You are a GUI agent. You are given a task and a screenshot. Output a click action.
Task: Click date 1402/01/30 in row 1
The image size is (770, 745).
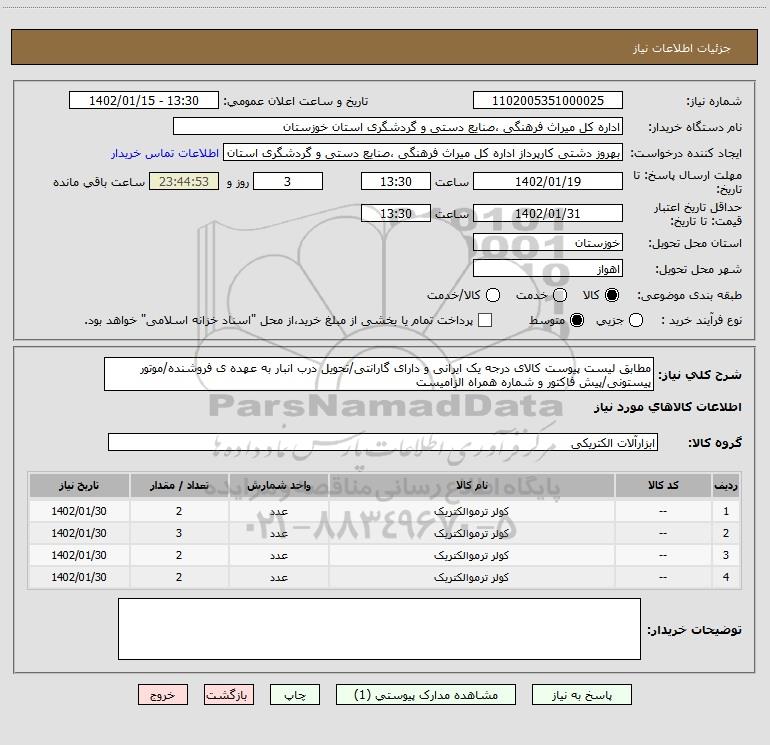79,511
